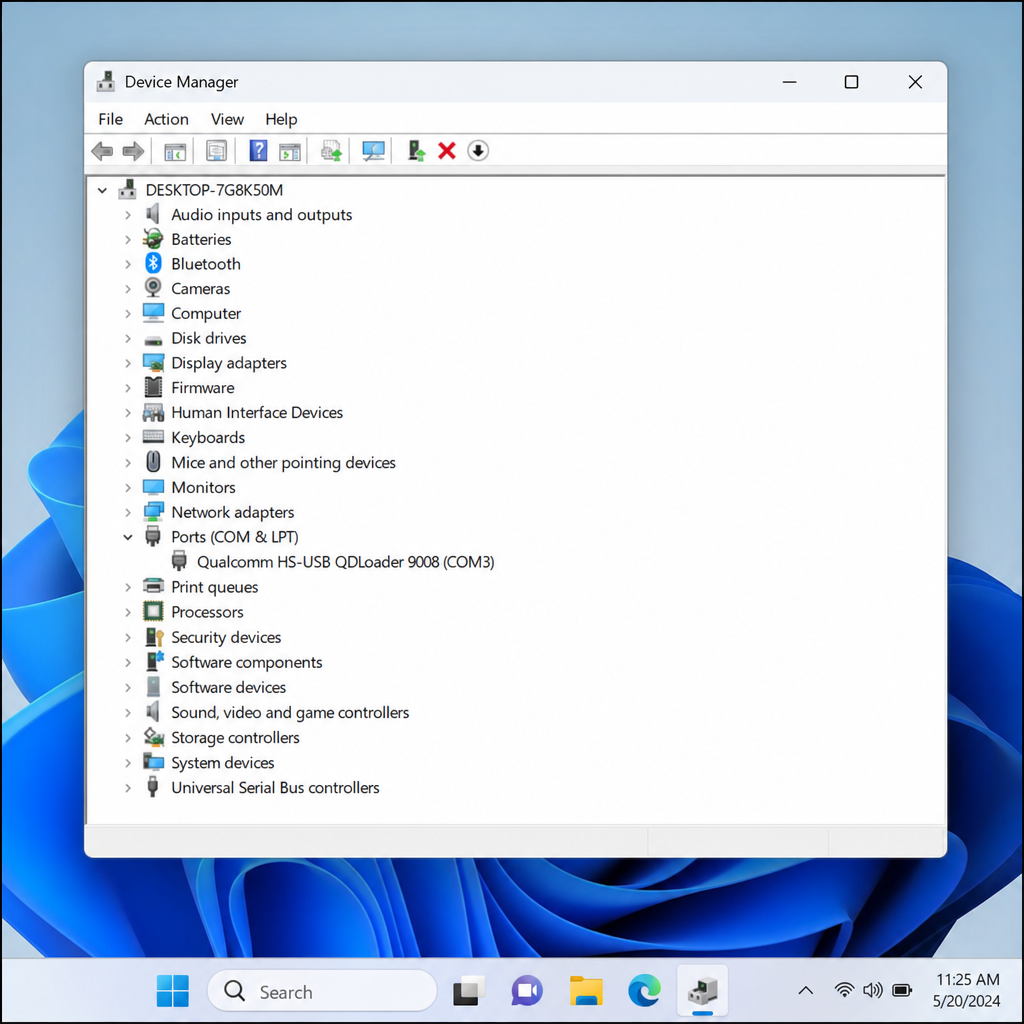The image size is (1024, 1024).
Task: Expand the System devices category
Action: tap(128, 763)
